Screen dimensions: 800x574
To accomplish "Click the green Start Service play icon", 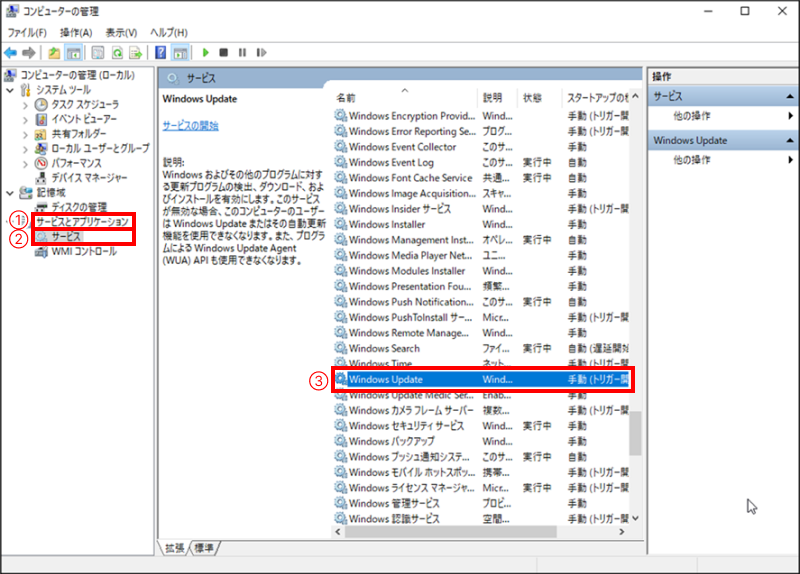I will point(206,53).
